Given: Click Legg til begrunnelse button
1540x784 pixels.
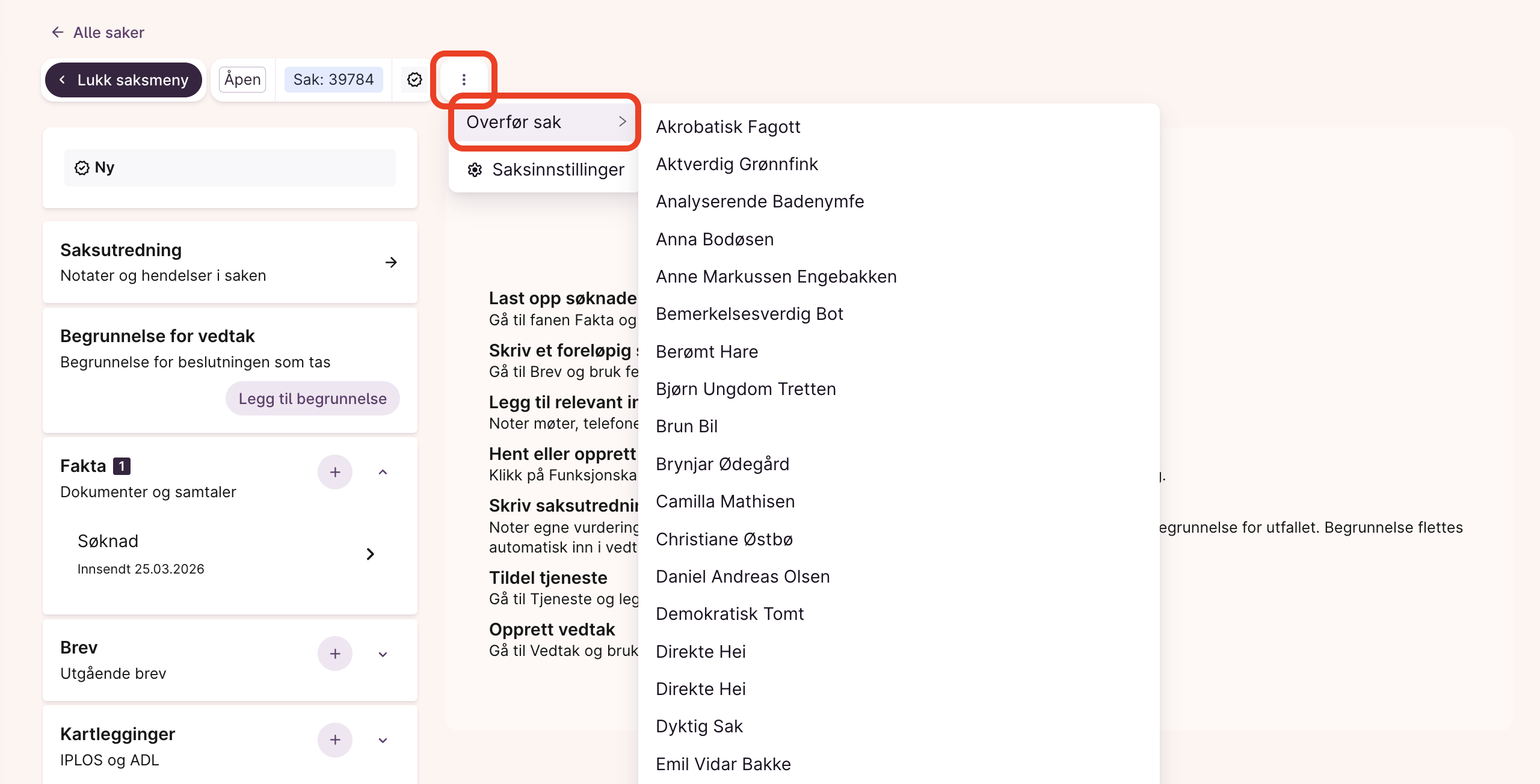Looking at the screenshot, I should pyautogui.click(x=312, y=399).
